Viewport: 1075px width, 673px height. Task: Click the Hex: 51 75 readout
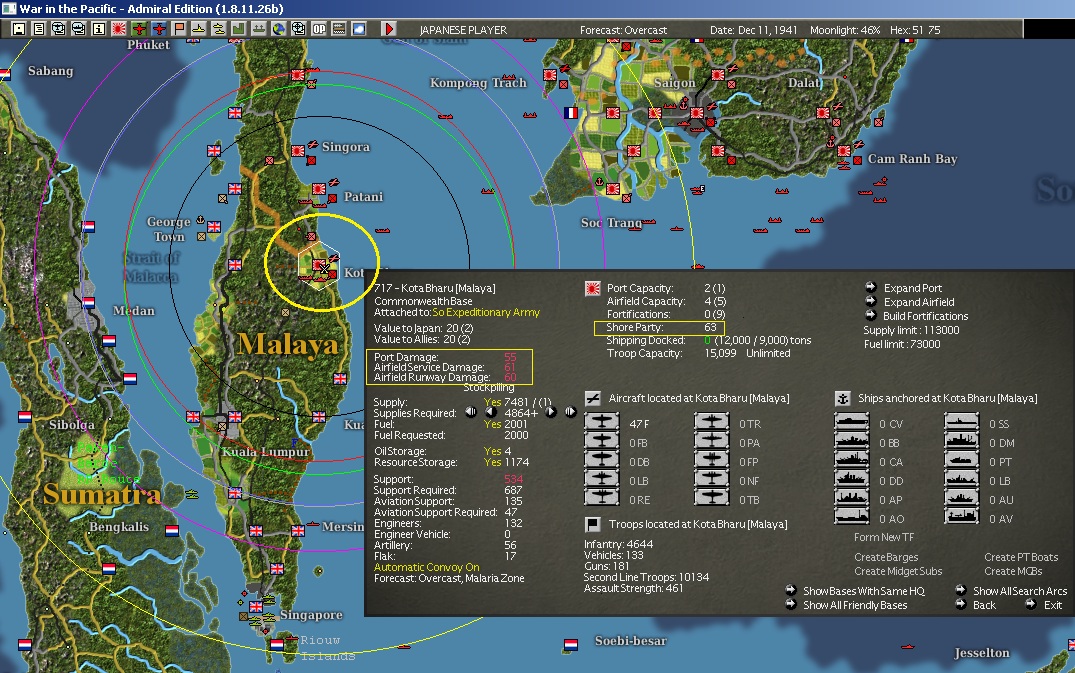(915, 30)
